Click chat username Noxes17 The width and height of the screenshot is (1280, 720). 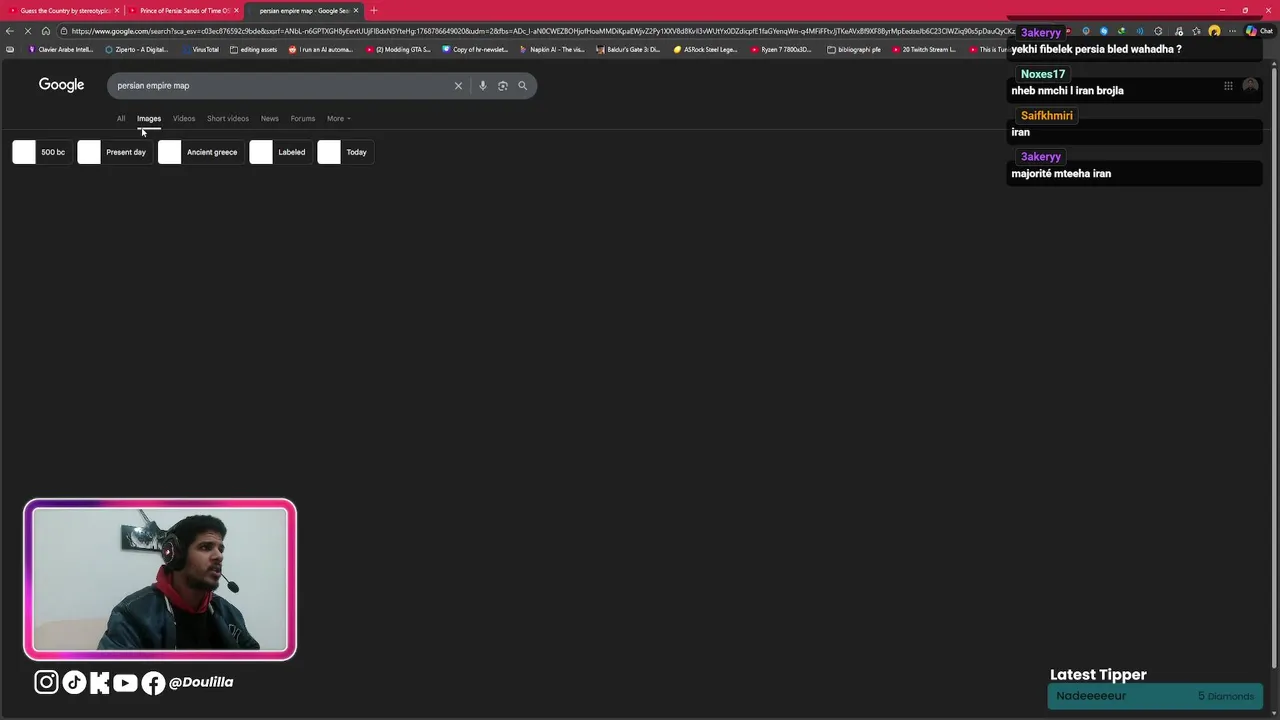[x=1043, y=74]
